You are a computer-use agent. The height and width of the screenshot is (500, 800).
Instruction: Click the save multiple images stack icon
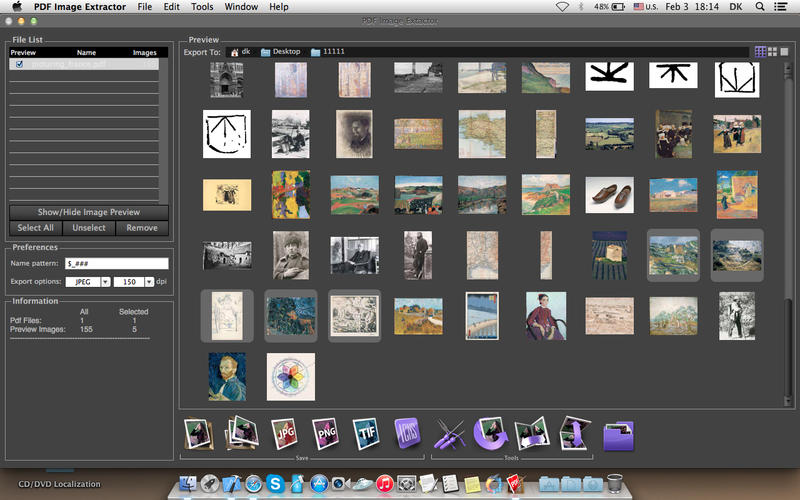point(242,433)
